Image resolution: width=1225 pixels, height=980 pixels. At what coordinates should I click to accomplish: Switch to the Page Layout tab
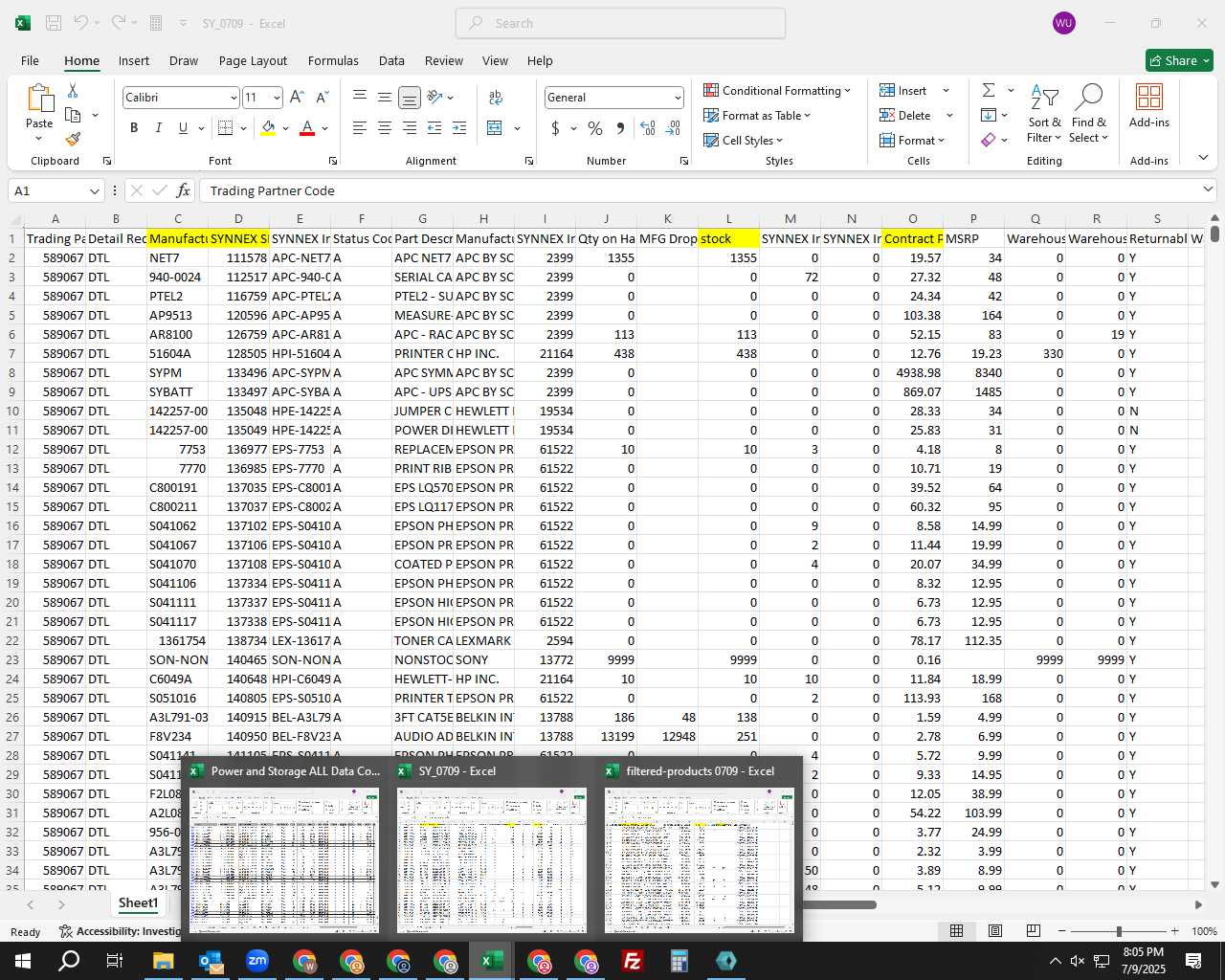click(x=253, y=60)
